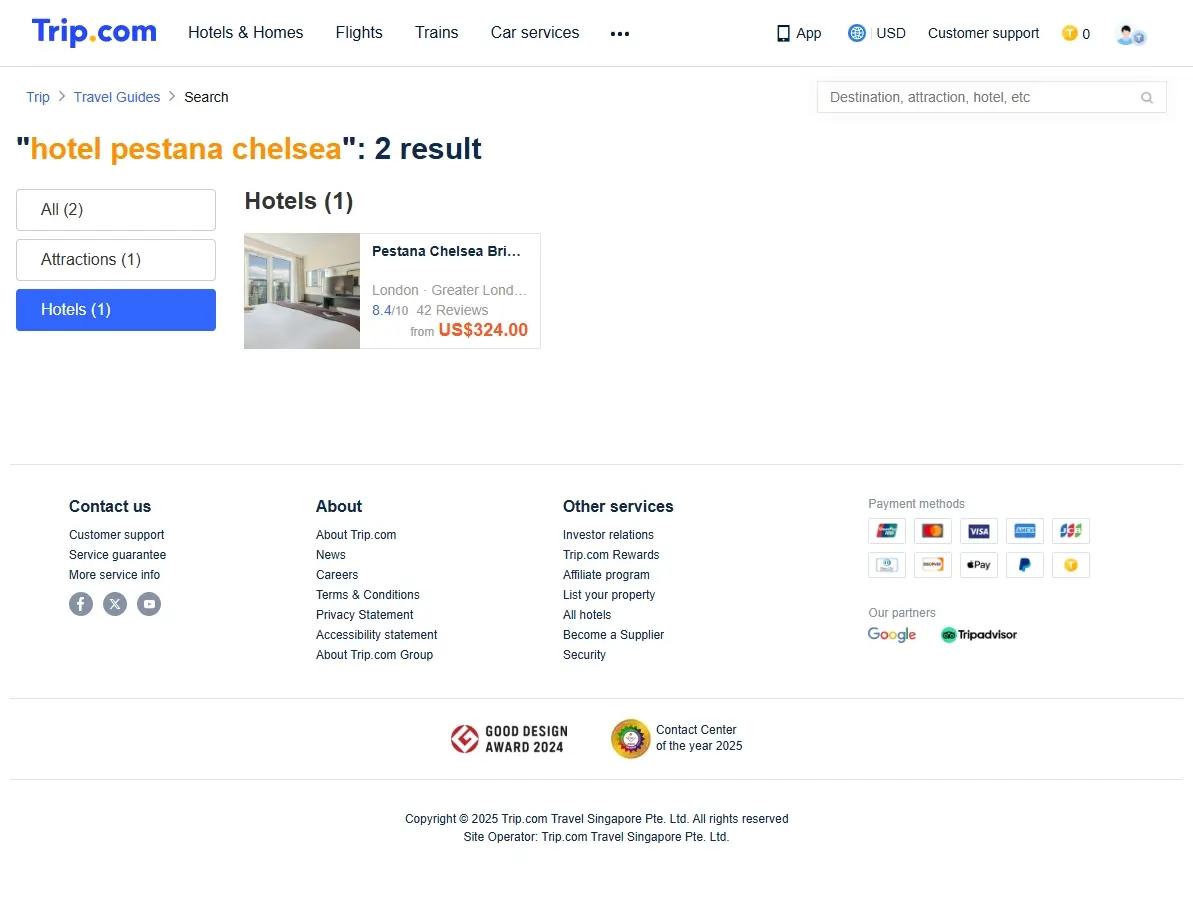Open the About Trip.com link

pos(356,535)
